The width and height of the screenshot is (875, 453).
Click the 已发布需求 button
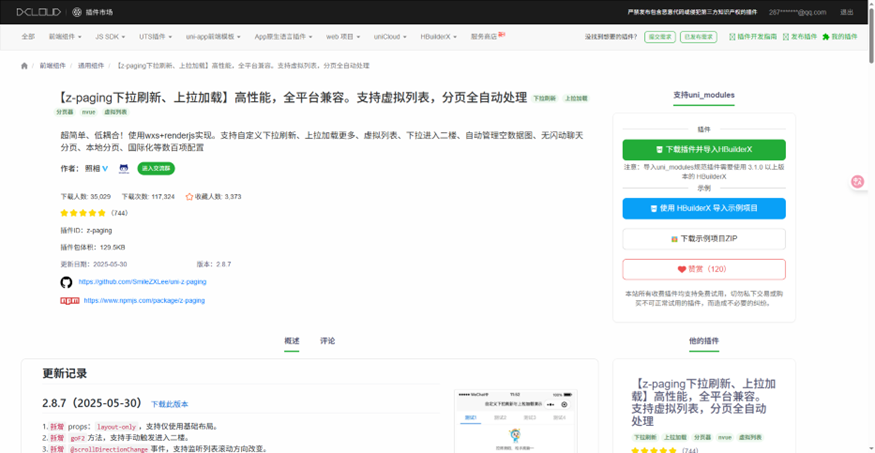point(698,37)
